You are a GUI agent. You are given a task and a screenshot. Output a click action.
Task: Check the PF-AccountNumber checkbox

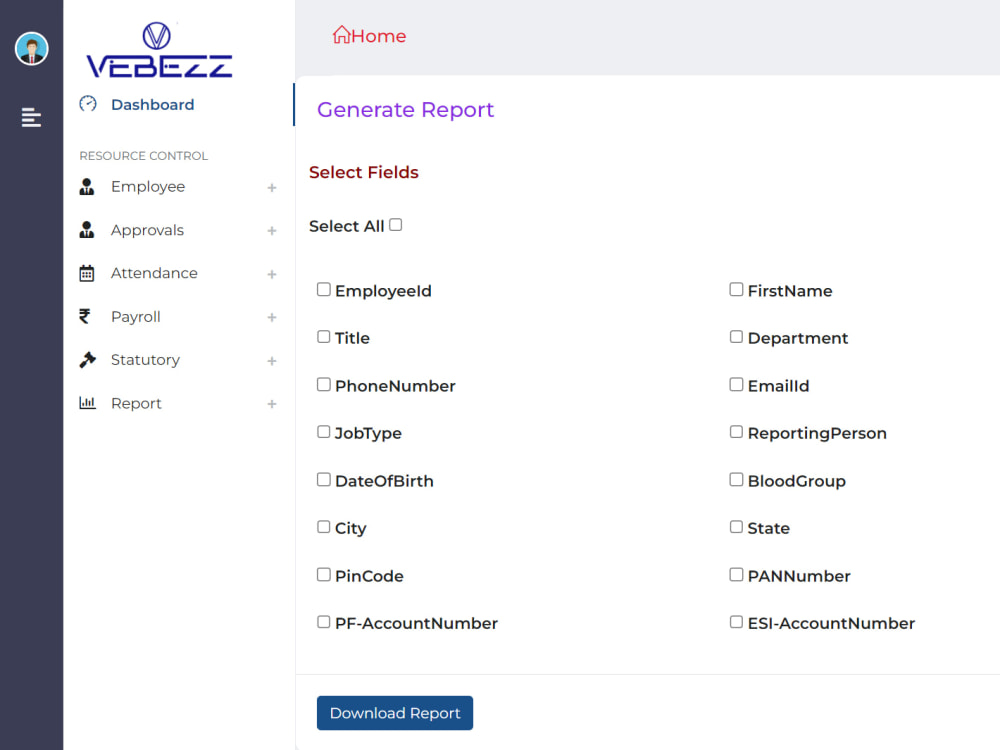(x=323, y=621)
